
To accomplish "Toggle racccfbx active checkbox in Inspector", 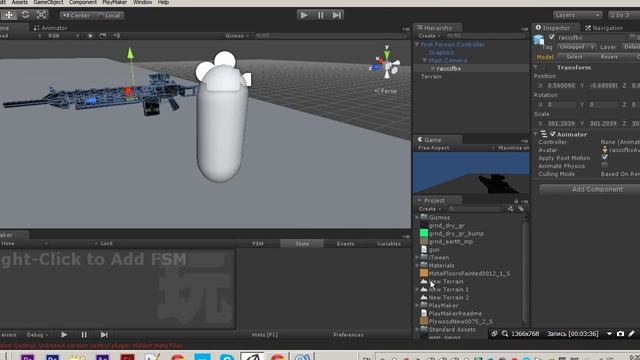I will [552, 37].
